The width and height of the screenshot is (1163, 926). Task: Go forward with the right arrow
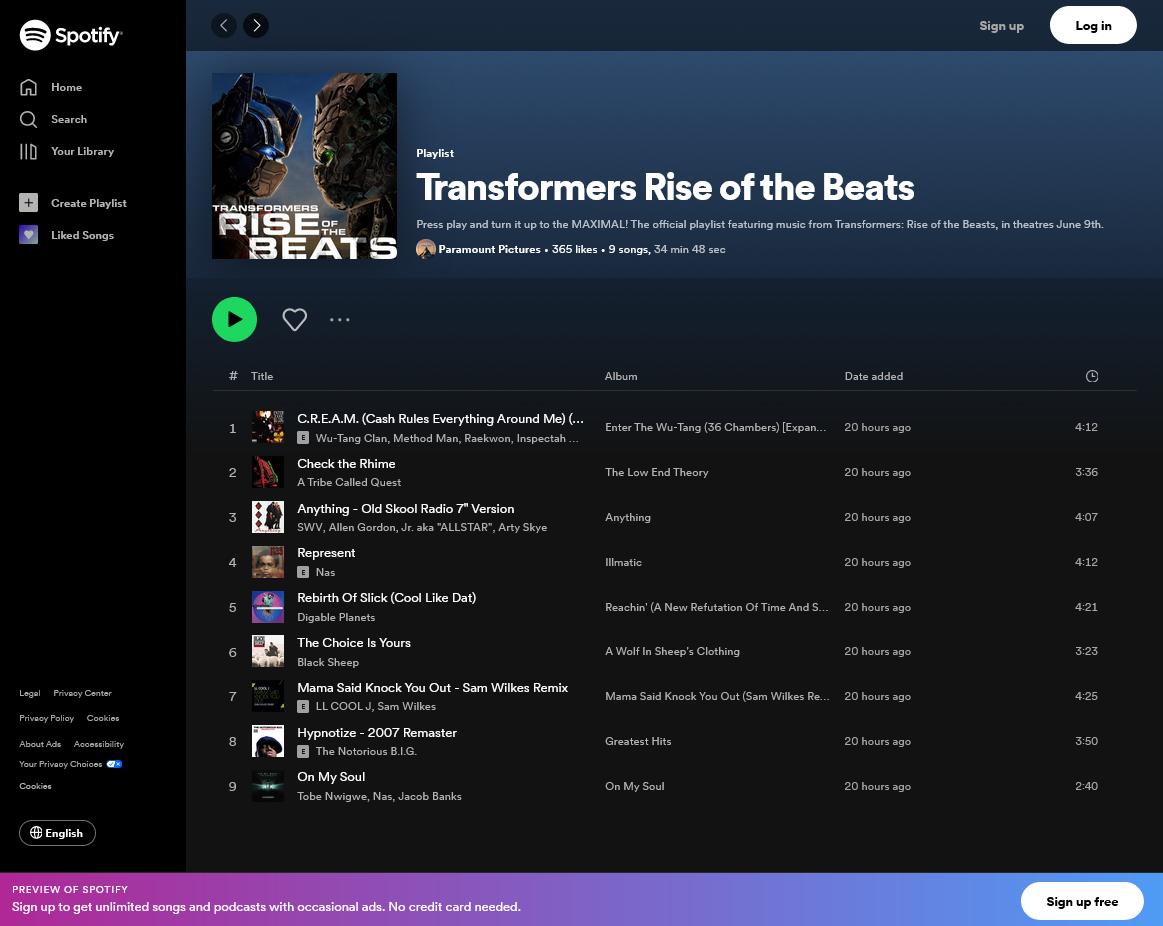point(256,25)
